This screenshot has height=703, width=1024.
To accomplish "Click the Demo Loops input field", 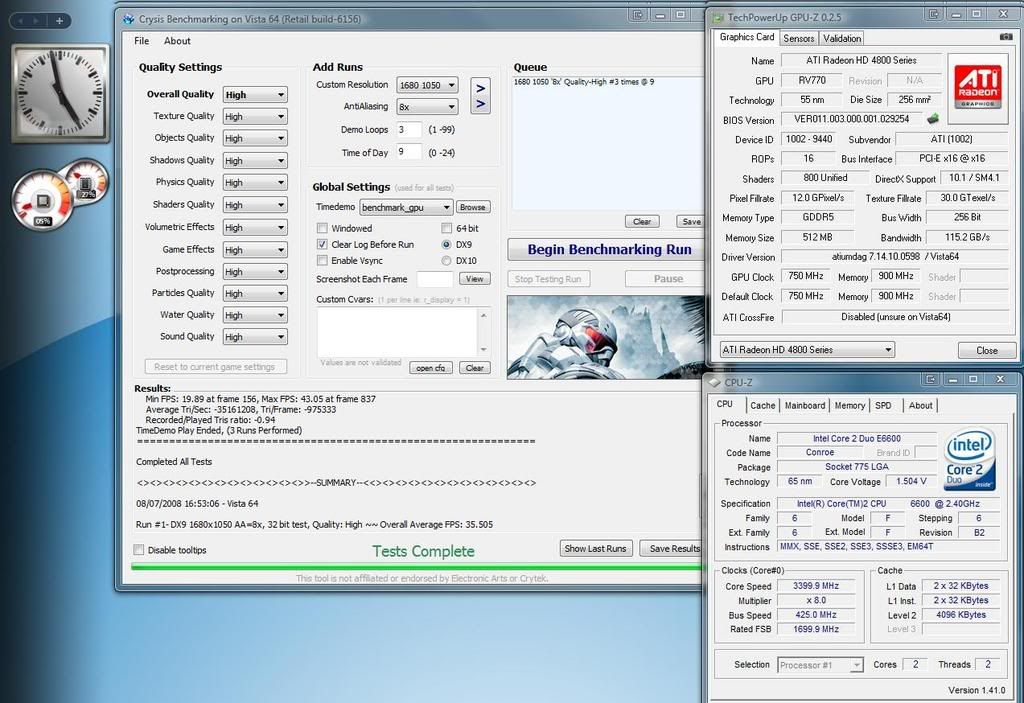I will (x=408, y=130).
